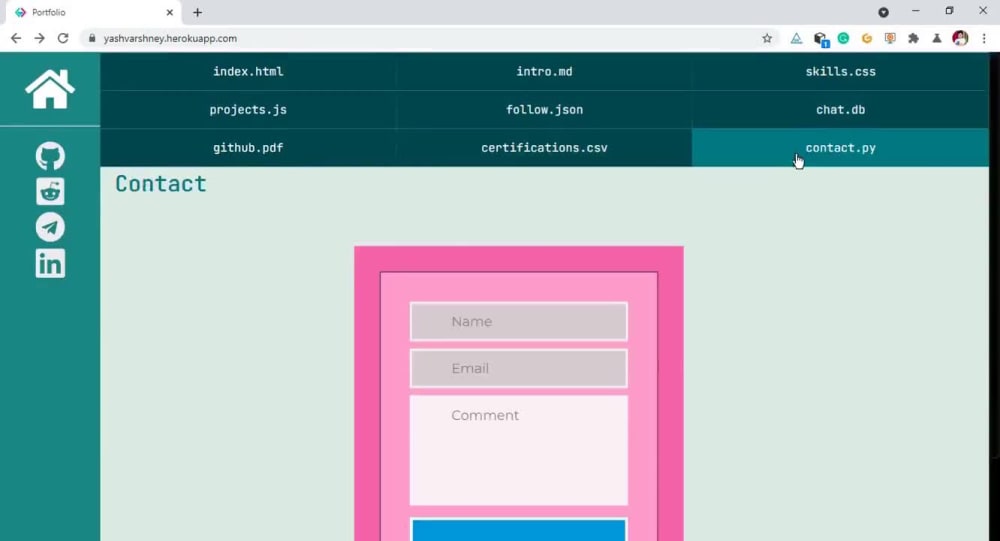The height and width of the screenshot is (541, 1000).
Task: Click the address bar URL
Action: (x=170, y=38)
